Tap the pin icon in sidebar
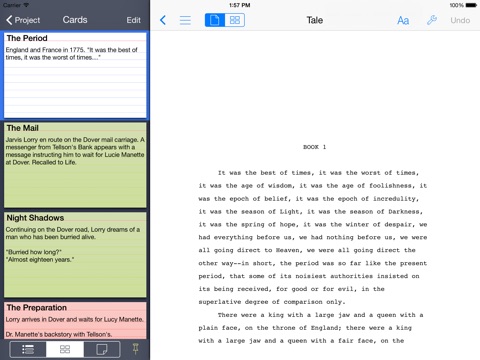 point(135,349)
